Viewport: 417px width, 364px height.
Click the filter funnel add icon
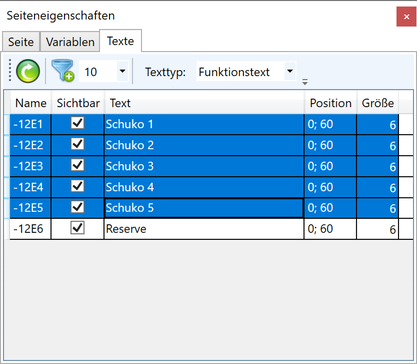62,70
